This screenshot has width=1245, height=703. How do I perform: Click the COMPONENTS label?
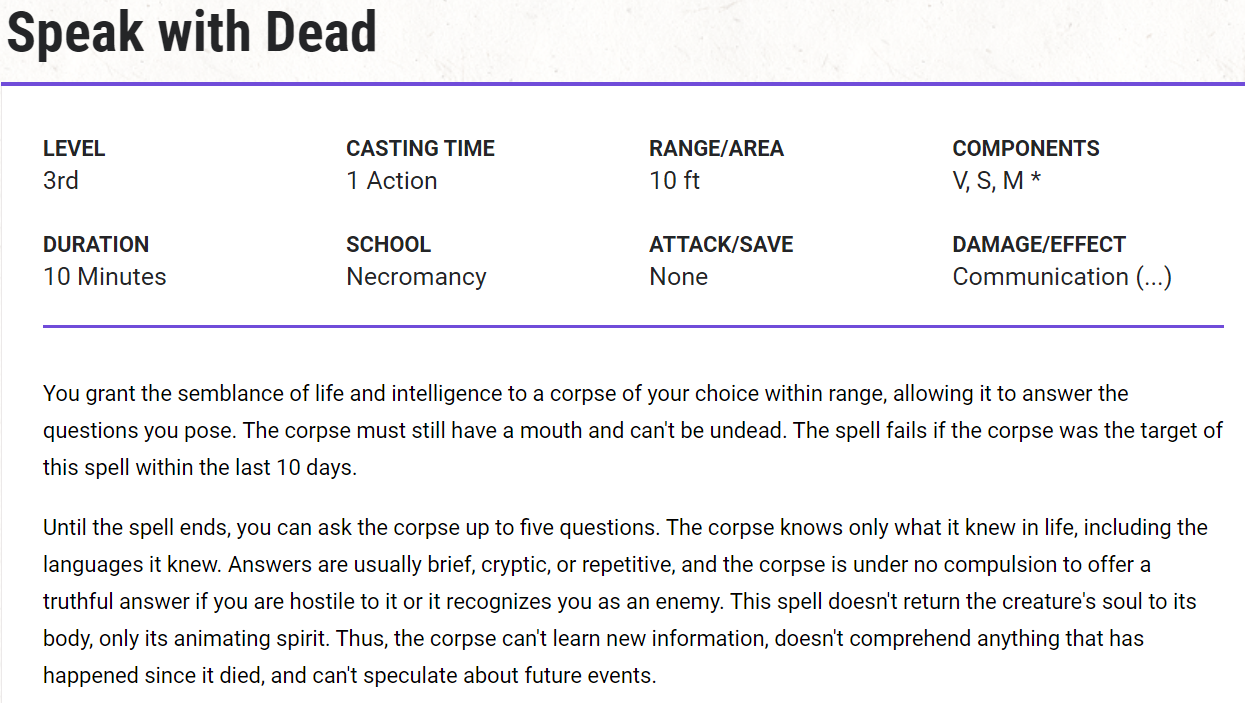point(1026,149)
